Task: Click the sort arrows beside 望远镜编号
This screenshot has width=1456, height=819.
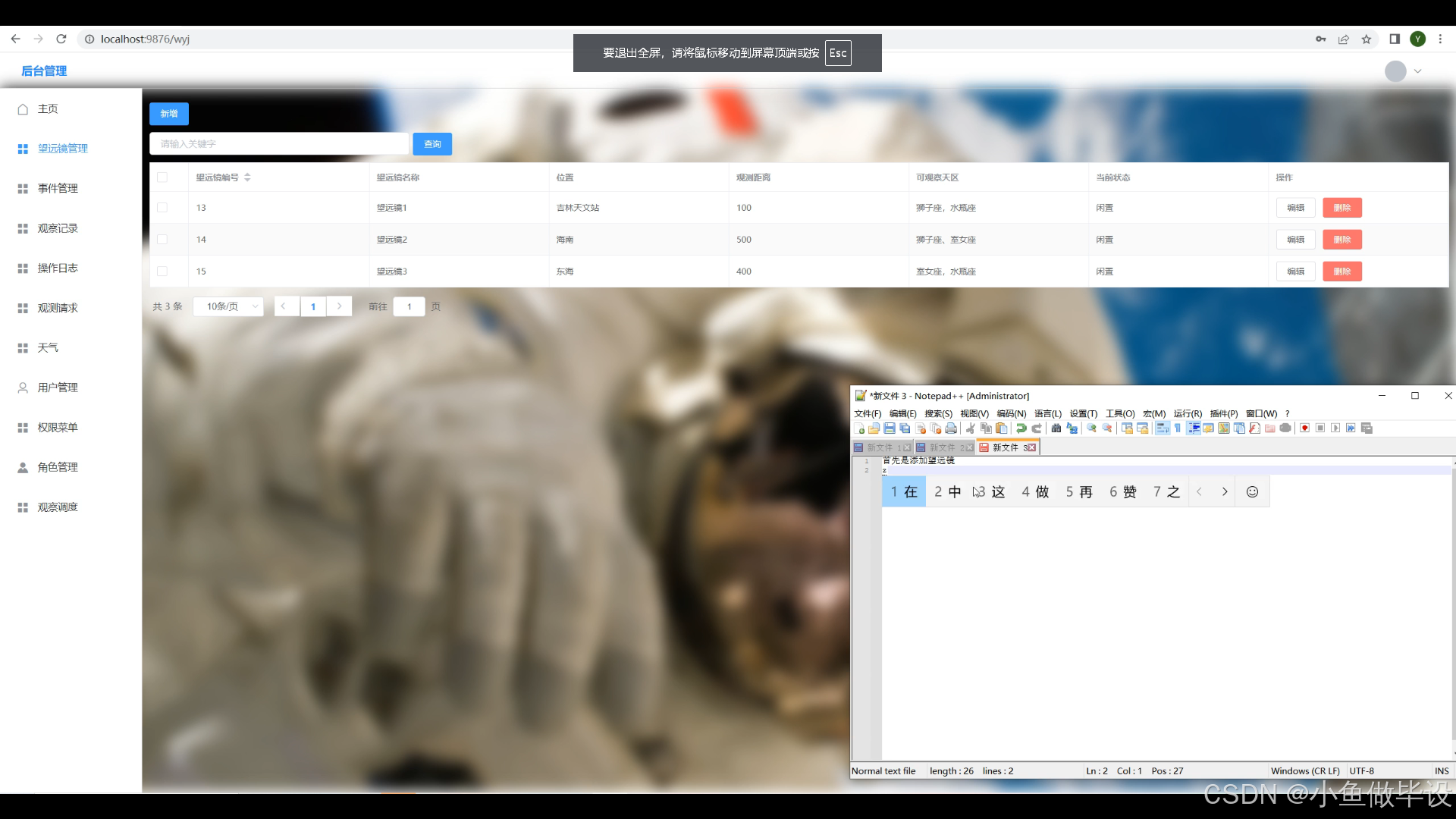Action: click(247, 177)
